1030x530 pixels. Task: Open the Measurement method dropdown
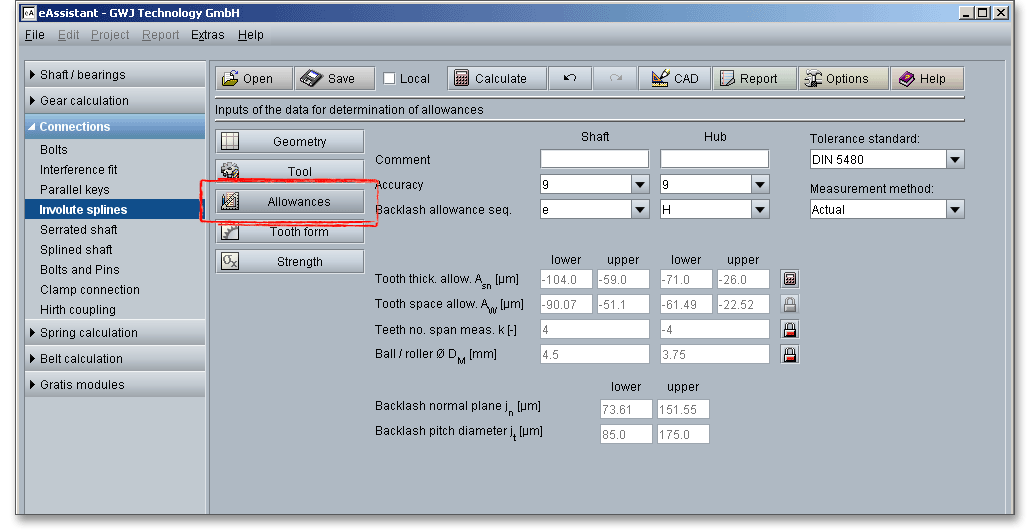[x=955, y=210]
